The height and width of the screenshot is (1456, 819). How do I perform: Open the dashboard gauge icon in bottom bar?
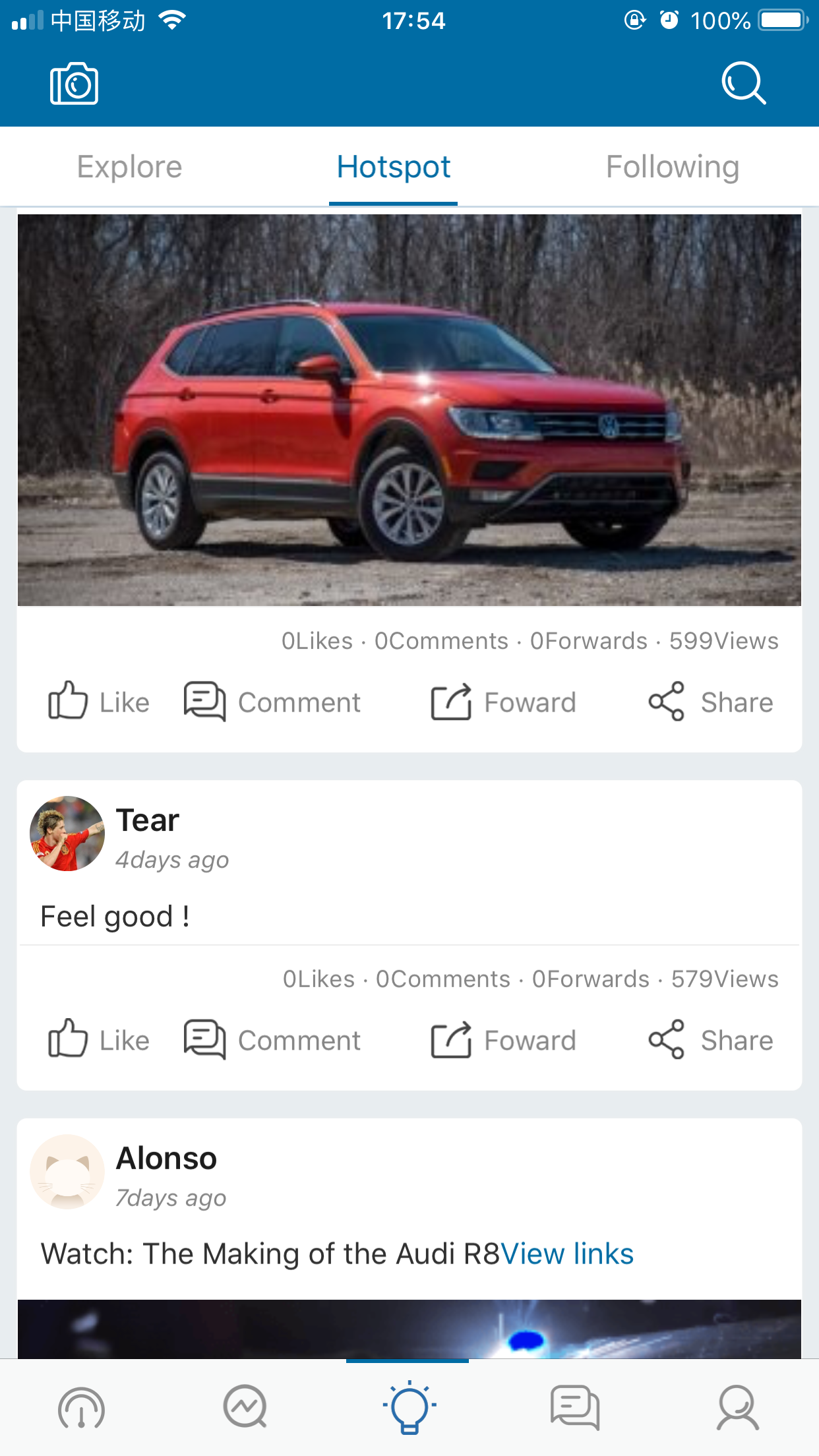point(82,1408)
